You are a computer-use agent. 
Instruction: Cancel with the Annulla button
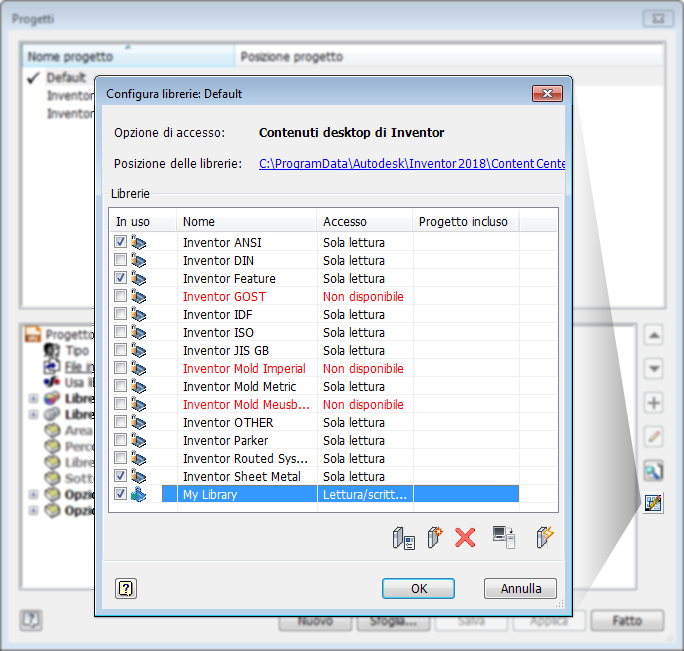point(520,589)
